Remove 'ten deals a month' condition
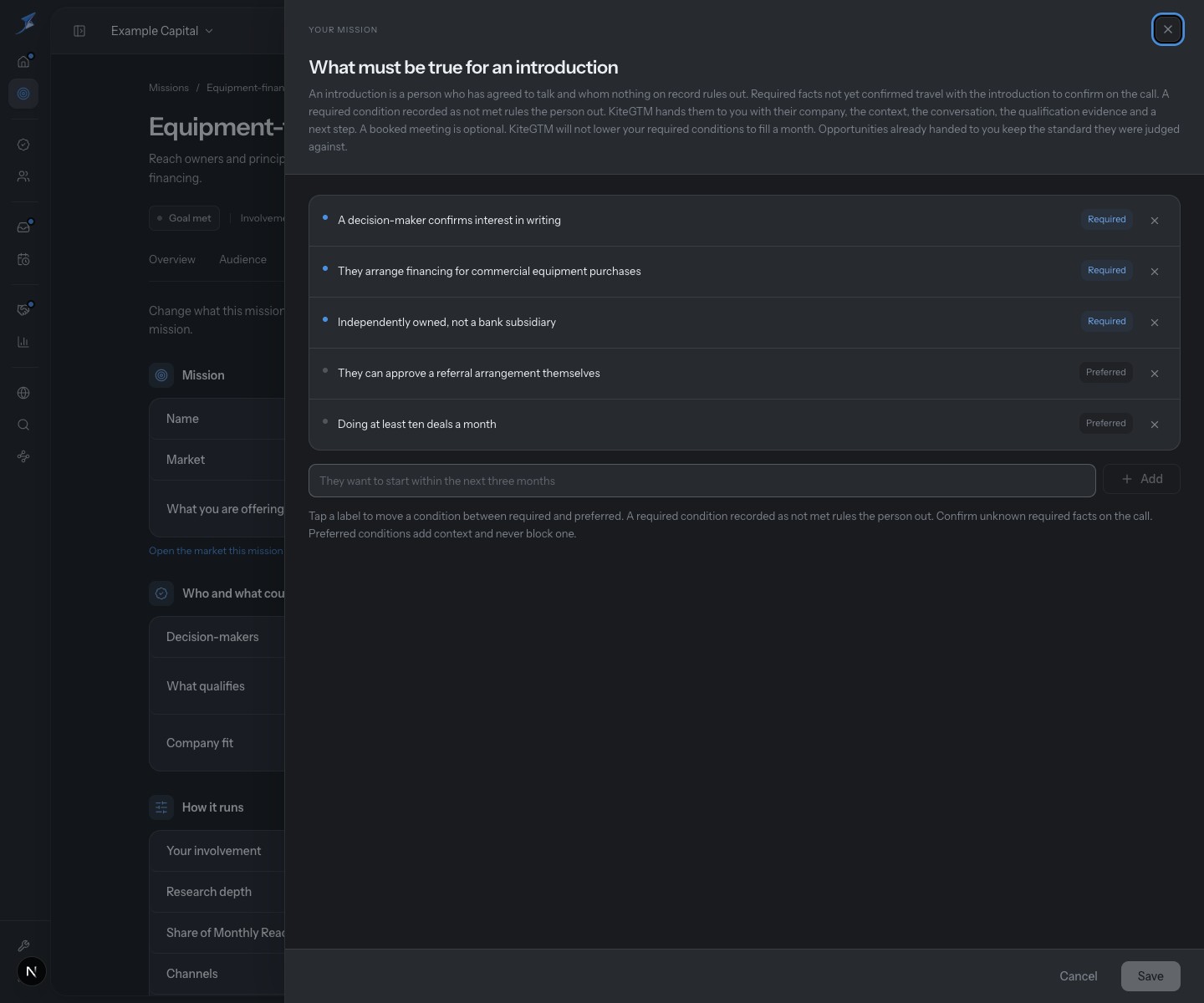 coord(1155,425)
